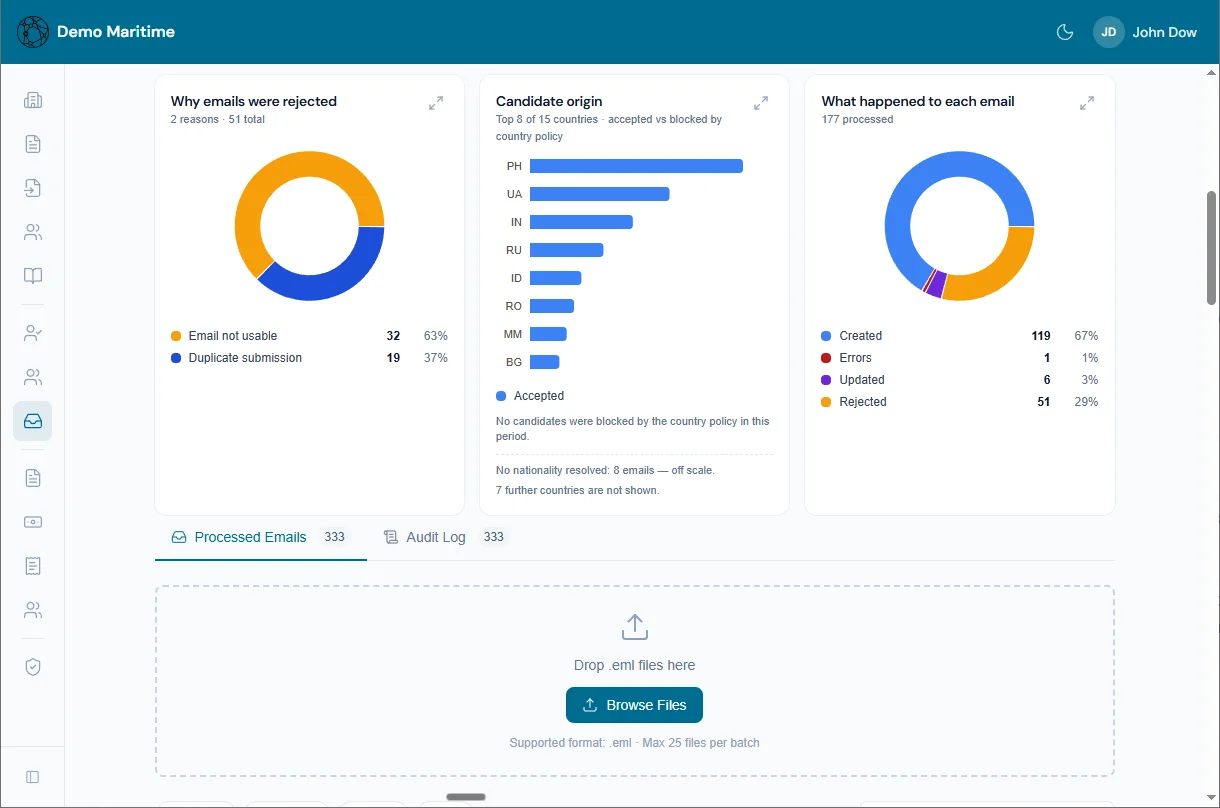
Task: Expand 'What happened to each email' card
Action: pos(1087,103)
